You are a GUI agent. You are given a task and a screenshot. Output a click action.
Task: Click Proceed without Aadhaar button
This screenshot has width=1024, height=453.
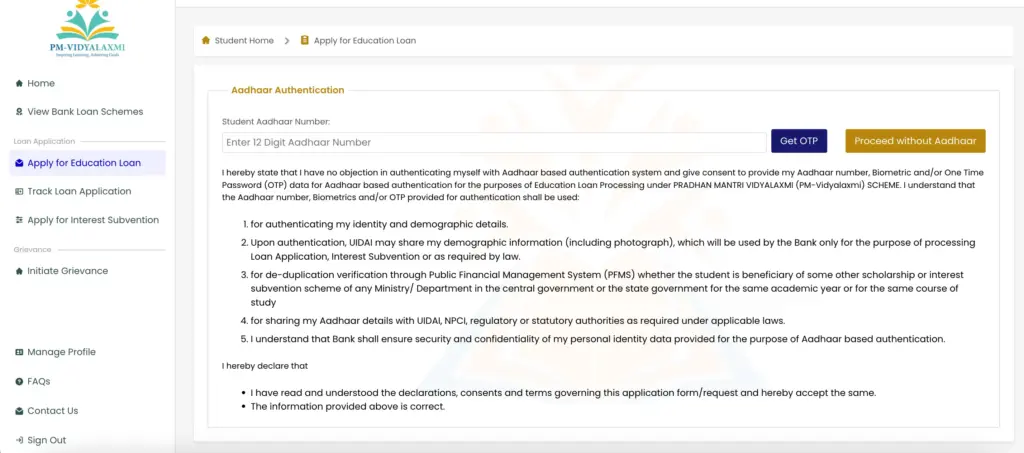tap(915, 141)
